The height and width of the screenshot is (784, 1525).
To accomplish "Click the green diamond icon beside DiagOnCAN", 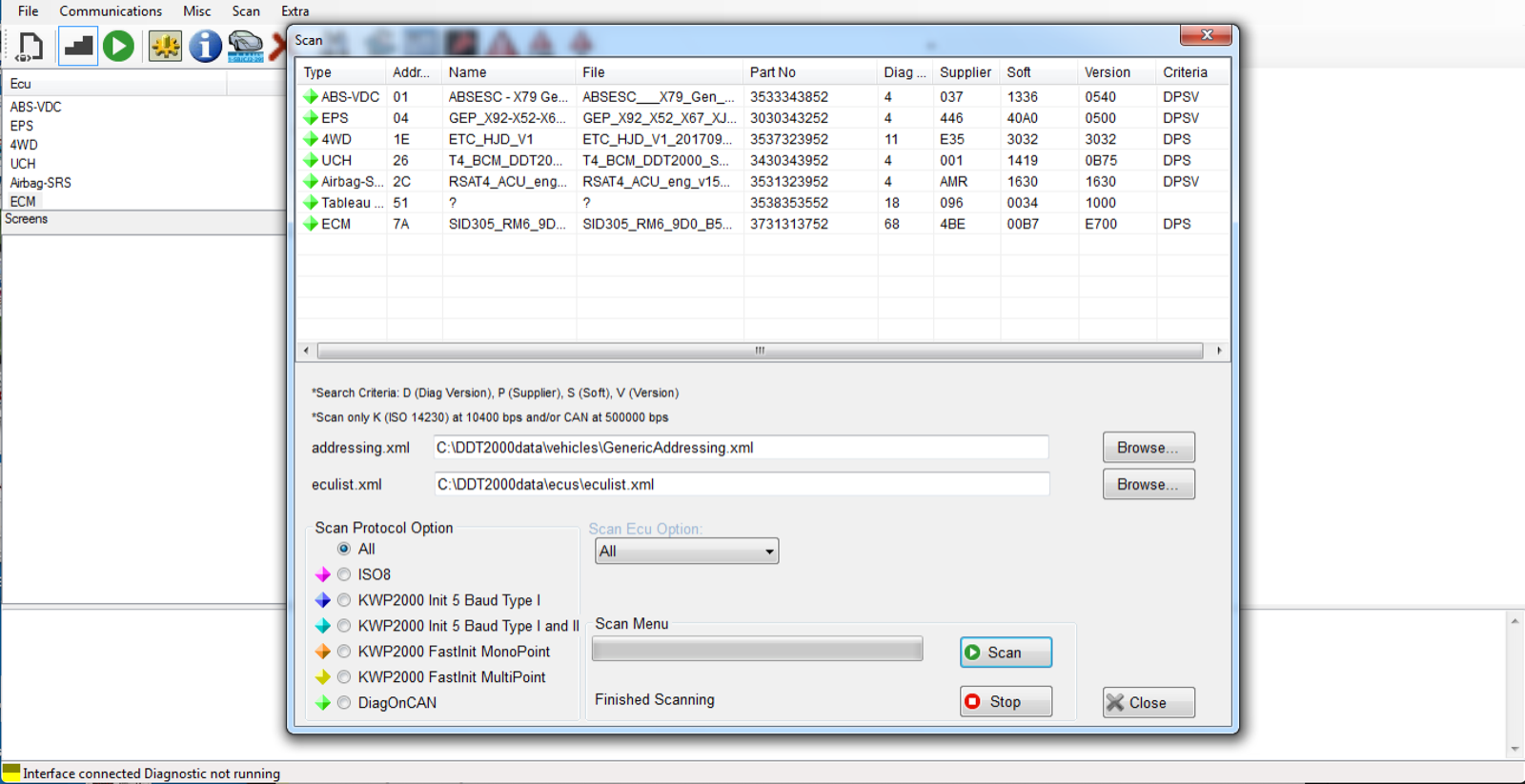I will pyautogui.click(x=323, y=703).
